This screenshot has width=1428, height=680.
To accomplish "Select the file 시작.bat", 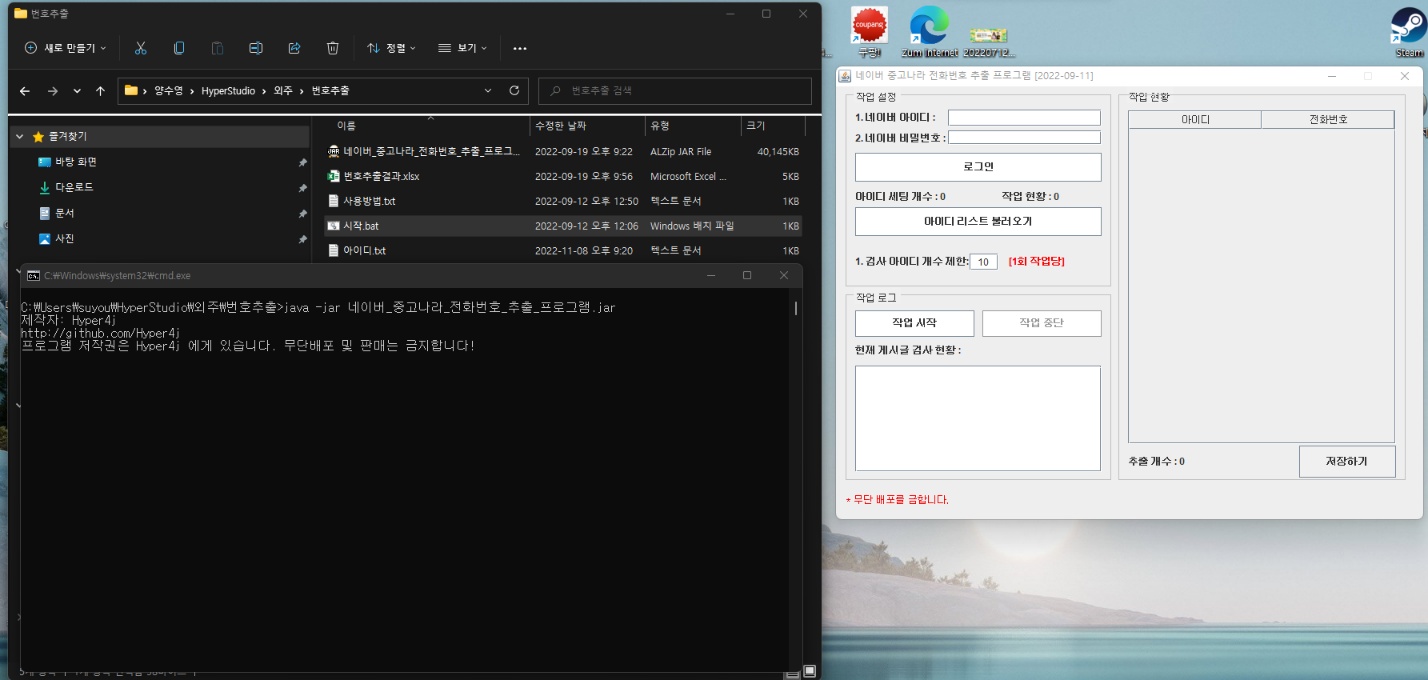I will pyautogui.click(x=564, y=226).
